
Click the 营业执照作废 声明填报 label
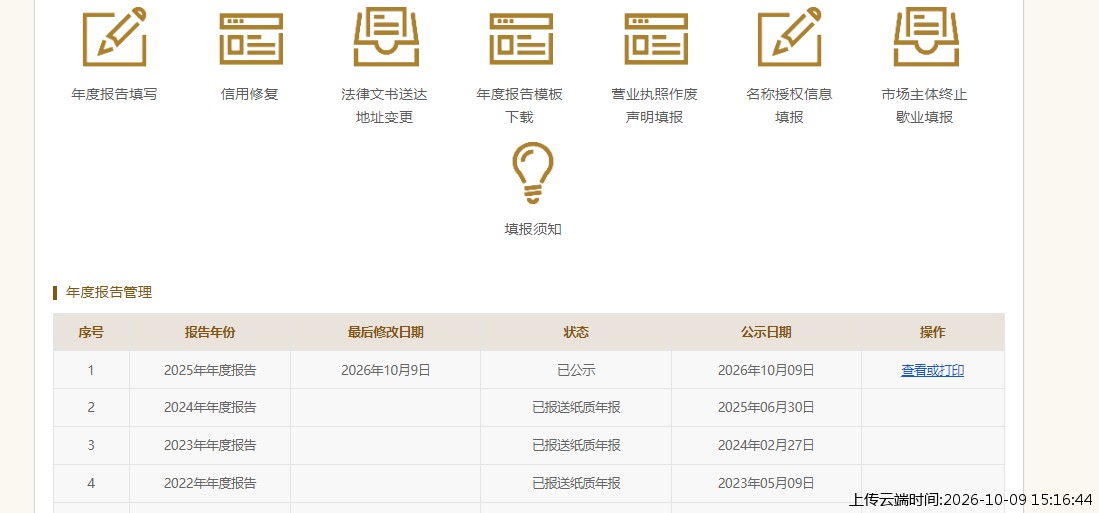click(655, 106)
